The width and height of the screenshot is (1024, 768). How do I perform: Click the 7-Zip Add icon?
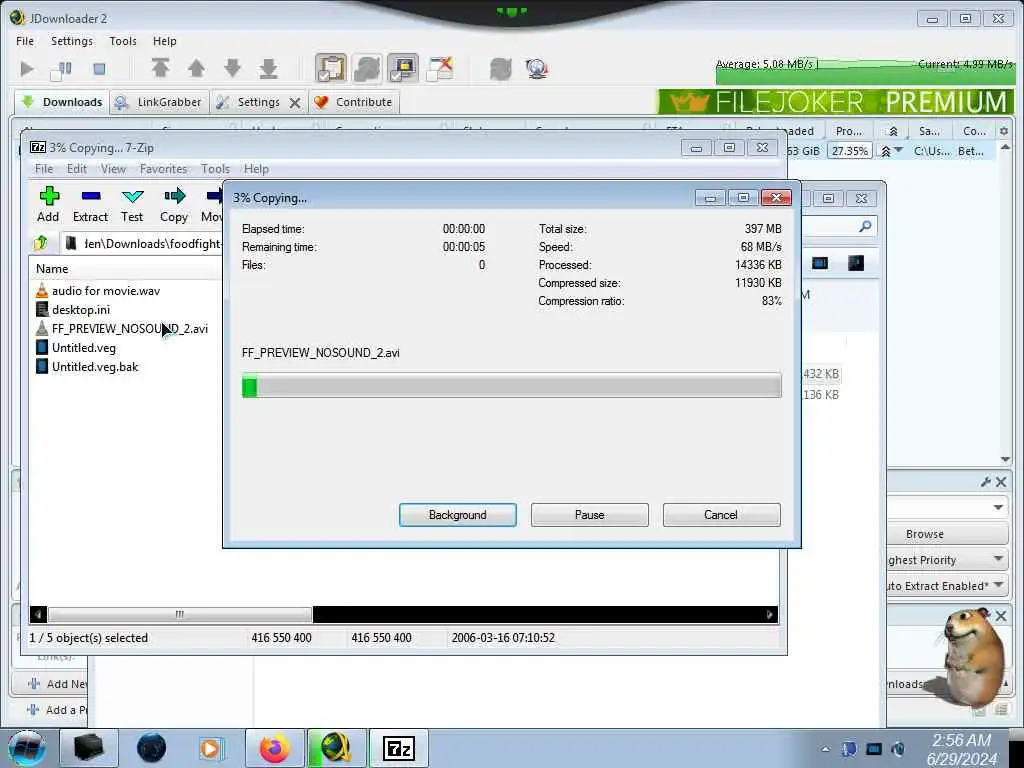48,204
